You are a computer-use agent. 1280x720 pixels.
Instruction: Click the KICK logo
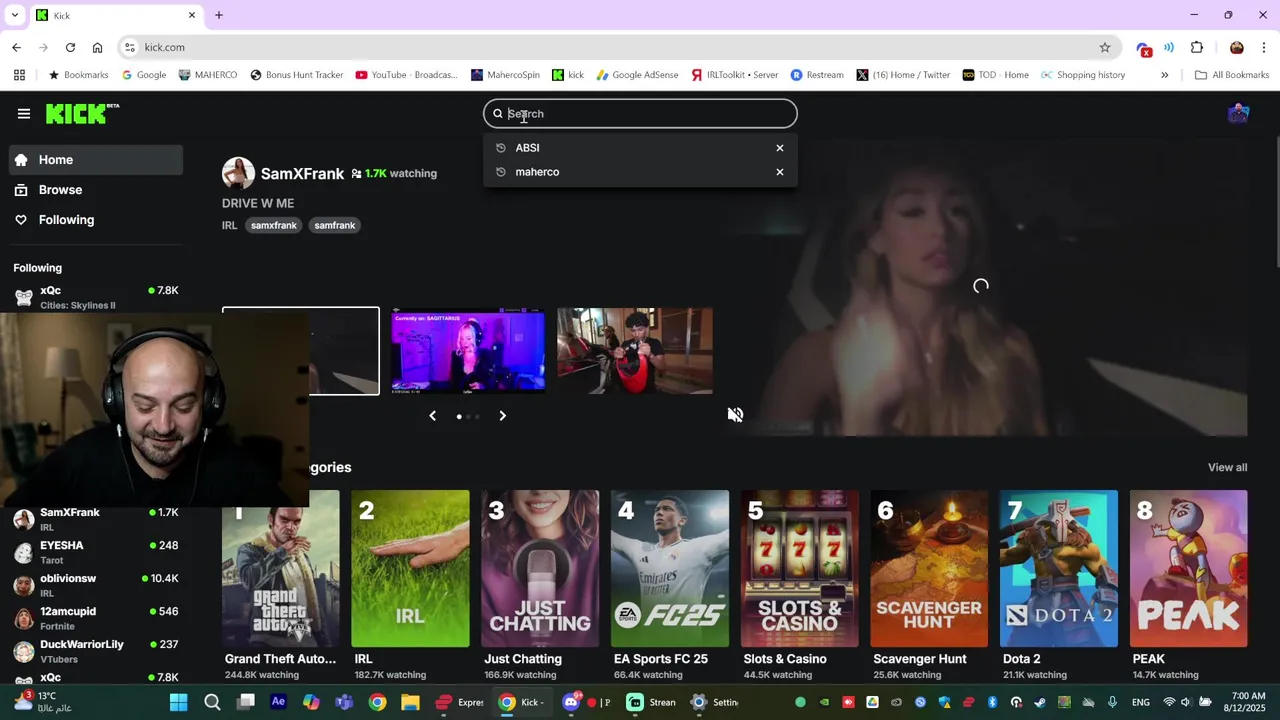click(82, 113)
